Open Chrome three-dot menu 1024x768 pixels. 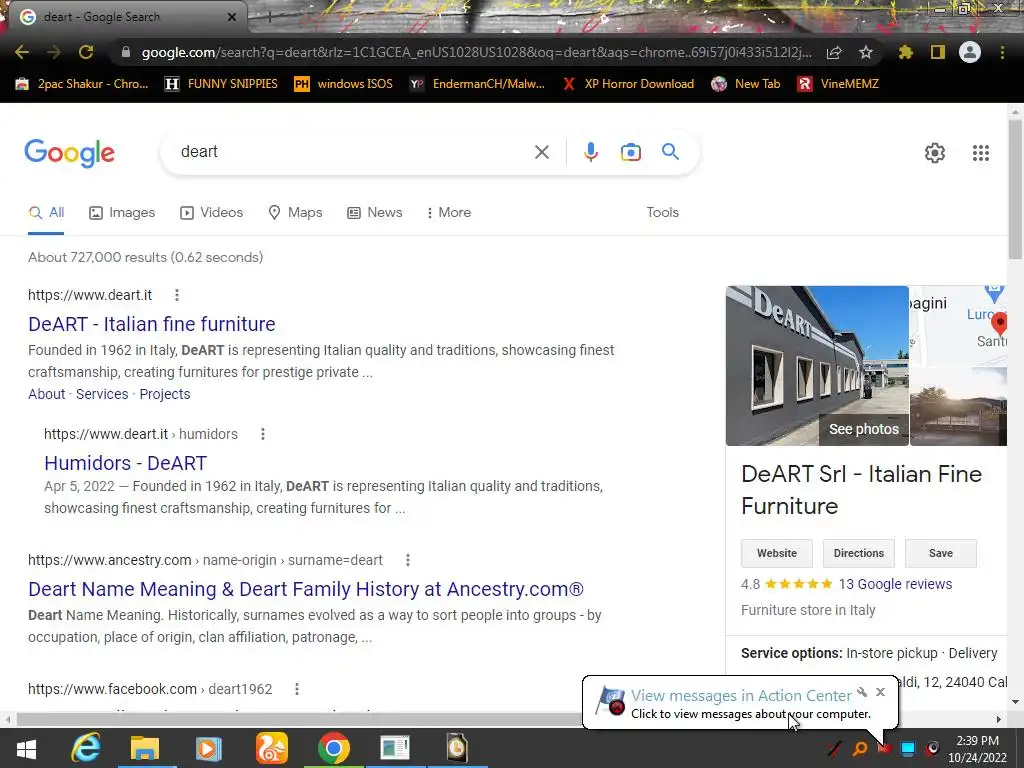click(x=1002, y=52)
